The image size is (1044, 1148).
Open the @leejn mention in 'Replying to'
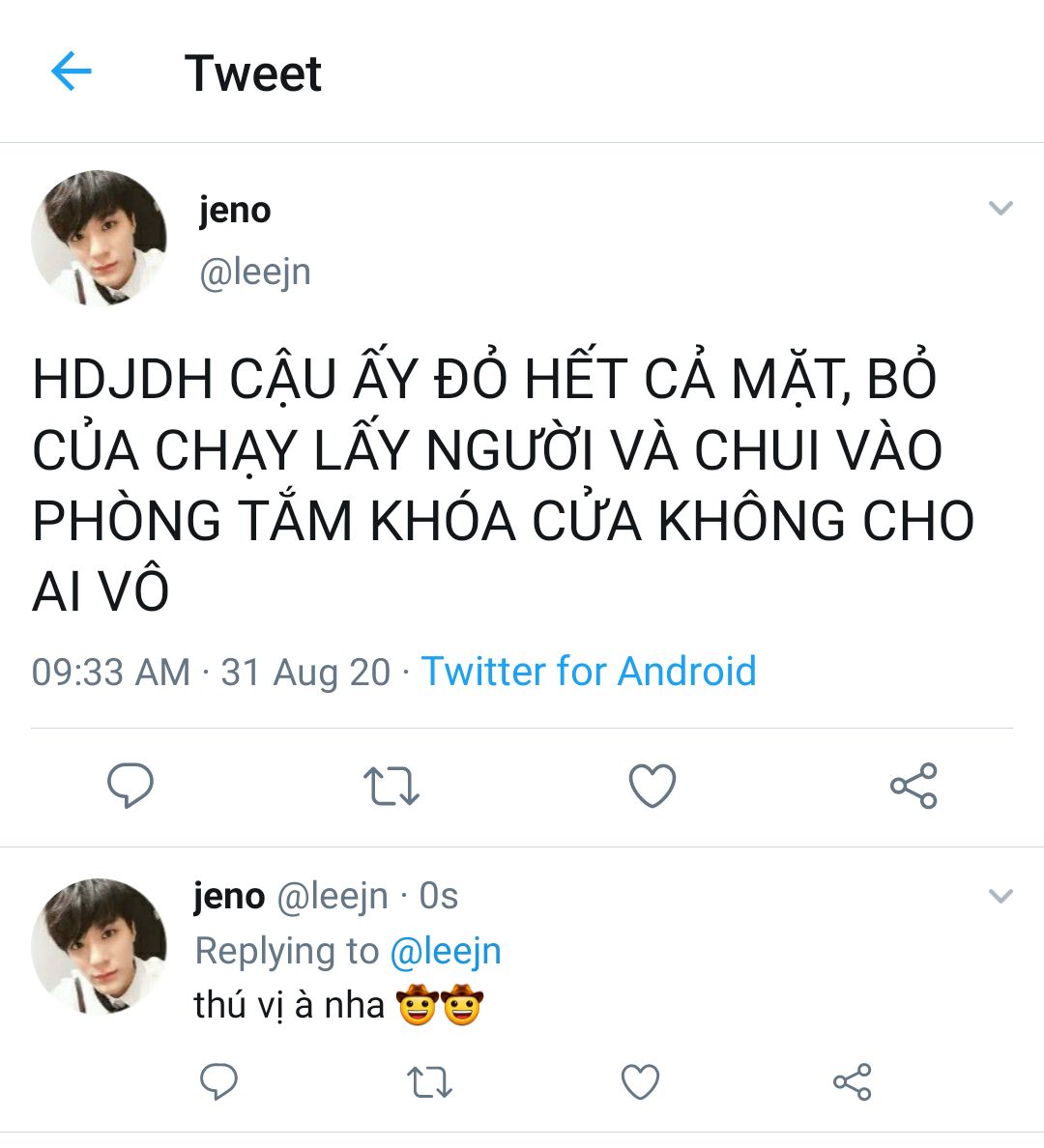[446, 951]
